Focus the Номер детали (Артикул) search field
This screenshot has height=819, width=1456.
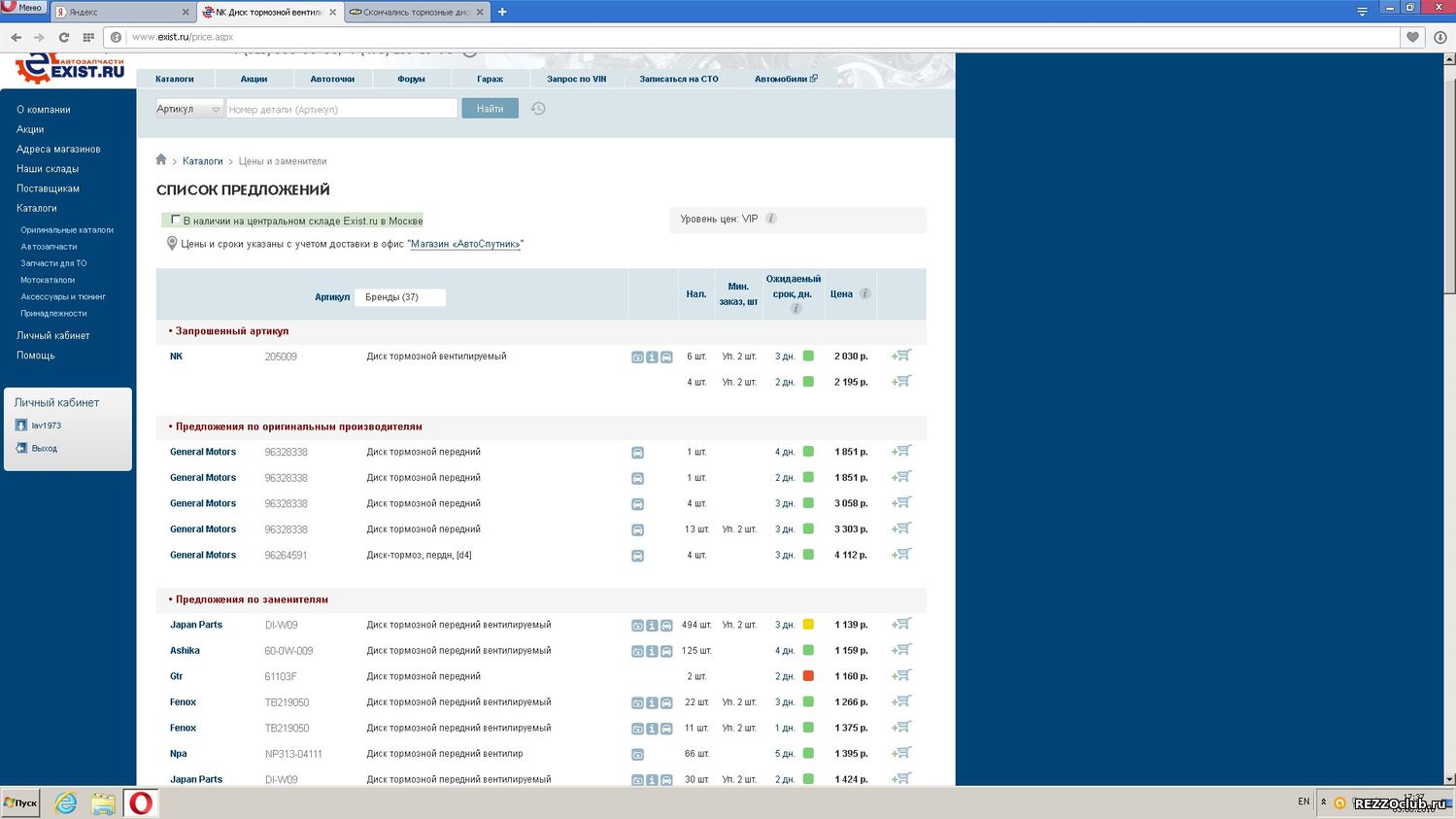click(x=342, y=109)
